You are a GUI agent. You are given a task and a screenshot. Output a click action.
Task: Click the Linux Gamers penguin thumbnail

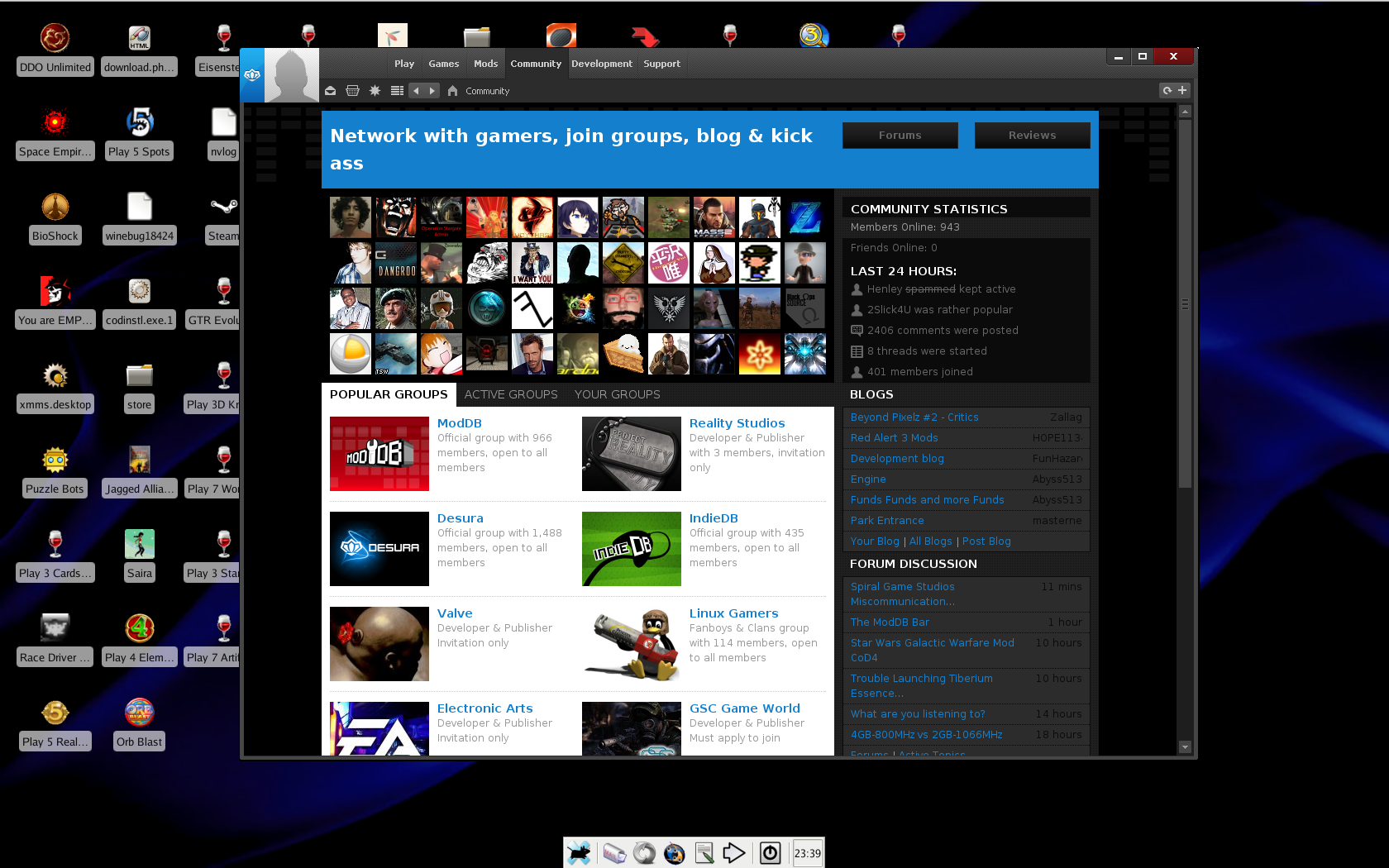click(x=632, y=644)
